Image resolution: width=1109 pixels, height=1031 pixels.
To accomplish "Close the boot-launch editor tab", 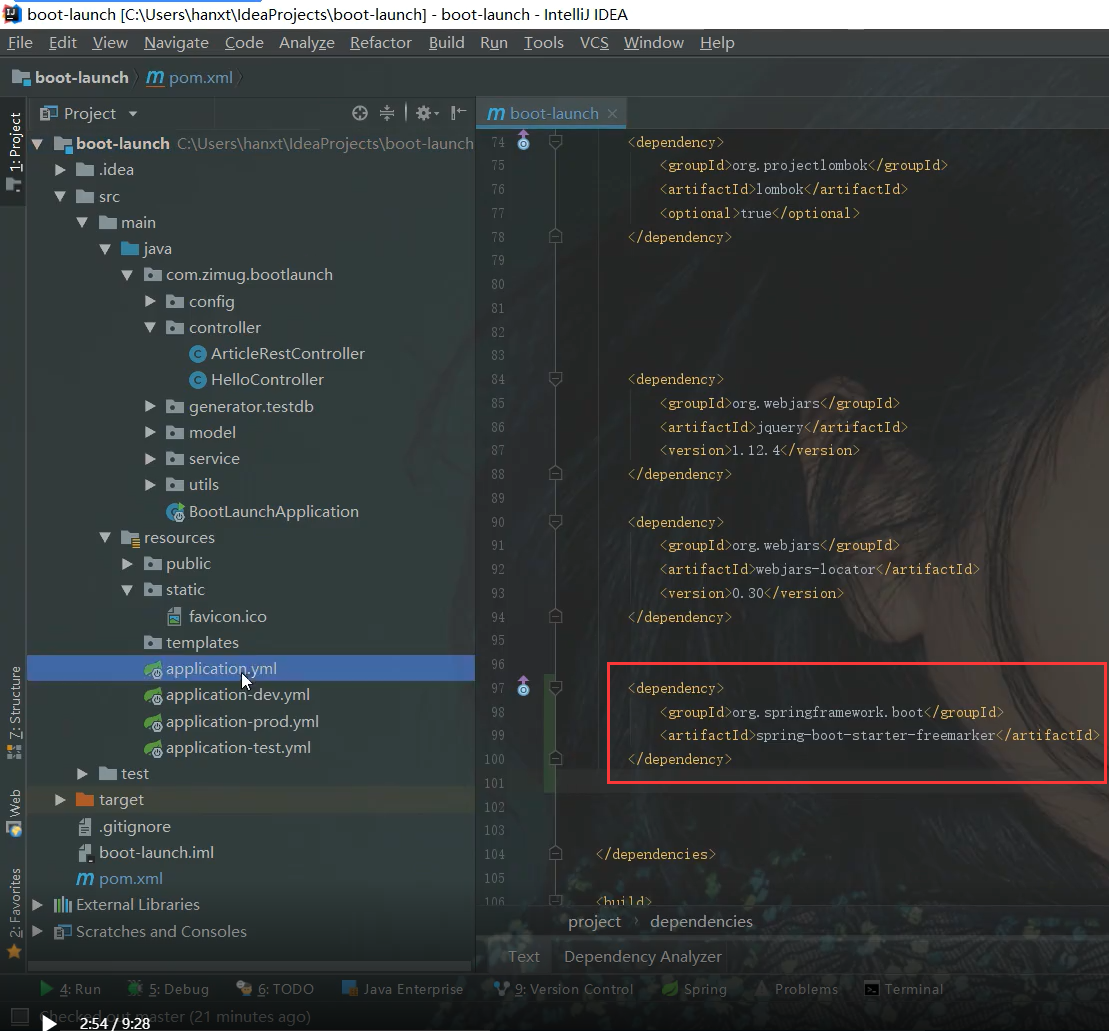I will click(612, 113).
